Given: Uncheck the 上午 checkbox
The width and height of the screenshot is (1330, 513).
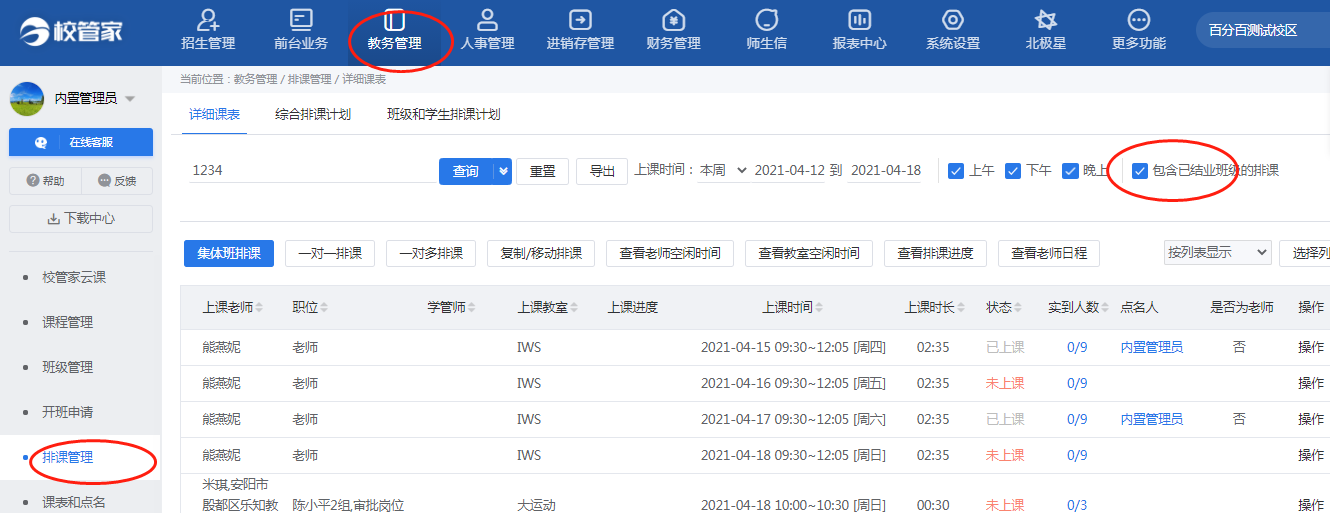Looking at the screenshot, I should tap(956, 171).
